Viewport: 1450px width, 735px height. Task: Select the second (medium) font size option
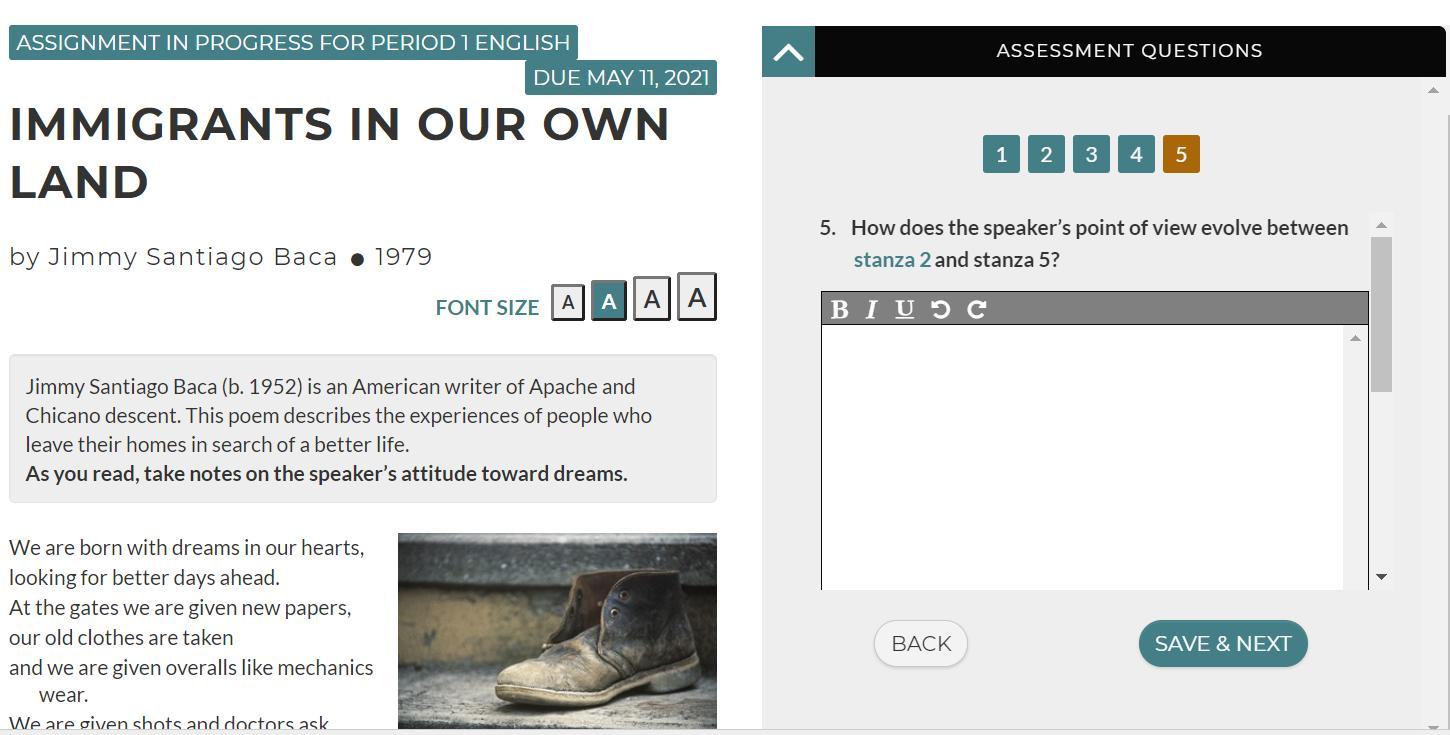(609, 300)
